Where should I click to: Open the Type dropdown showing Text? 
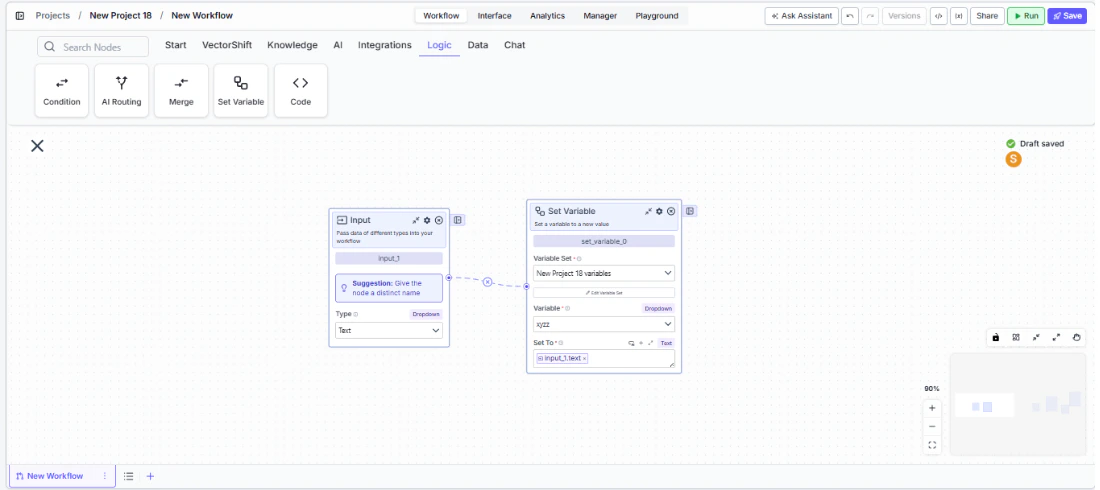click(x=389, y=330)
